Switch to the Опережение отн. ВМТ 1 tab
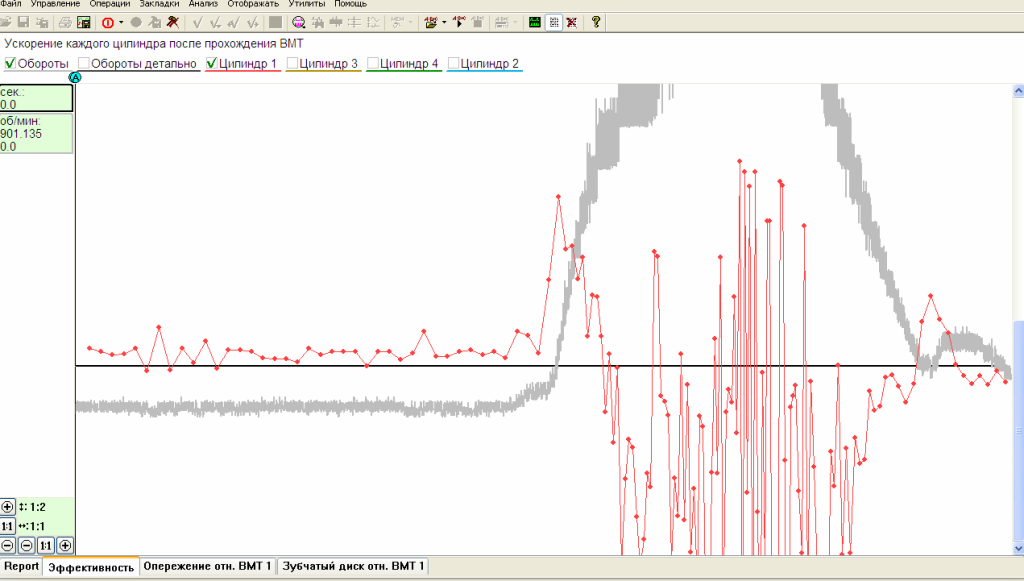 tap(207, 567)
